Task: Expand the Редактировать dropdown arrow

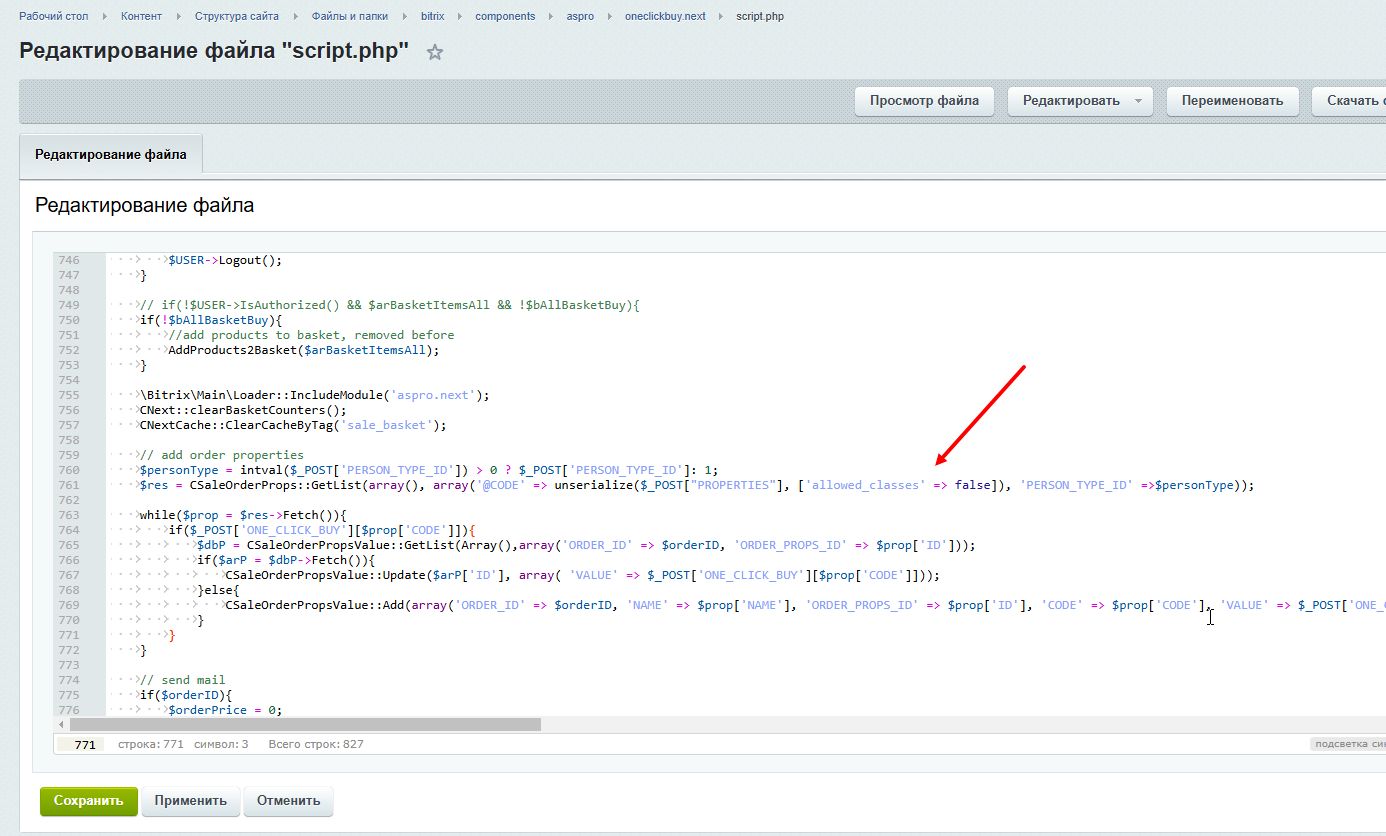Action: click(x=1138, y=101)
